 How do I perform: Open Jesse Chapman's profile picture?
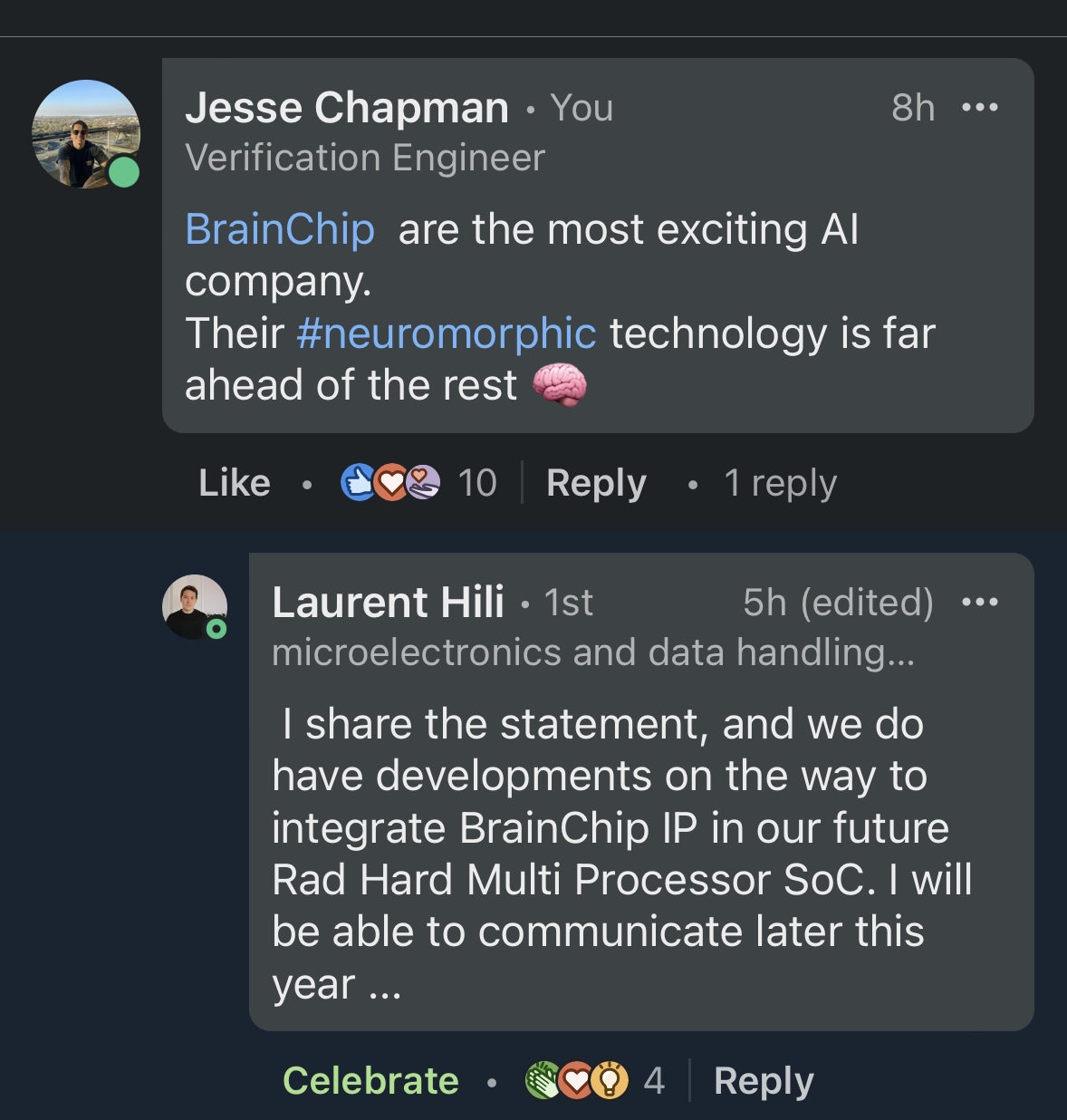pyautogui.click(x=86, y=134)
